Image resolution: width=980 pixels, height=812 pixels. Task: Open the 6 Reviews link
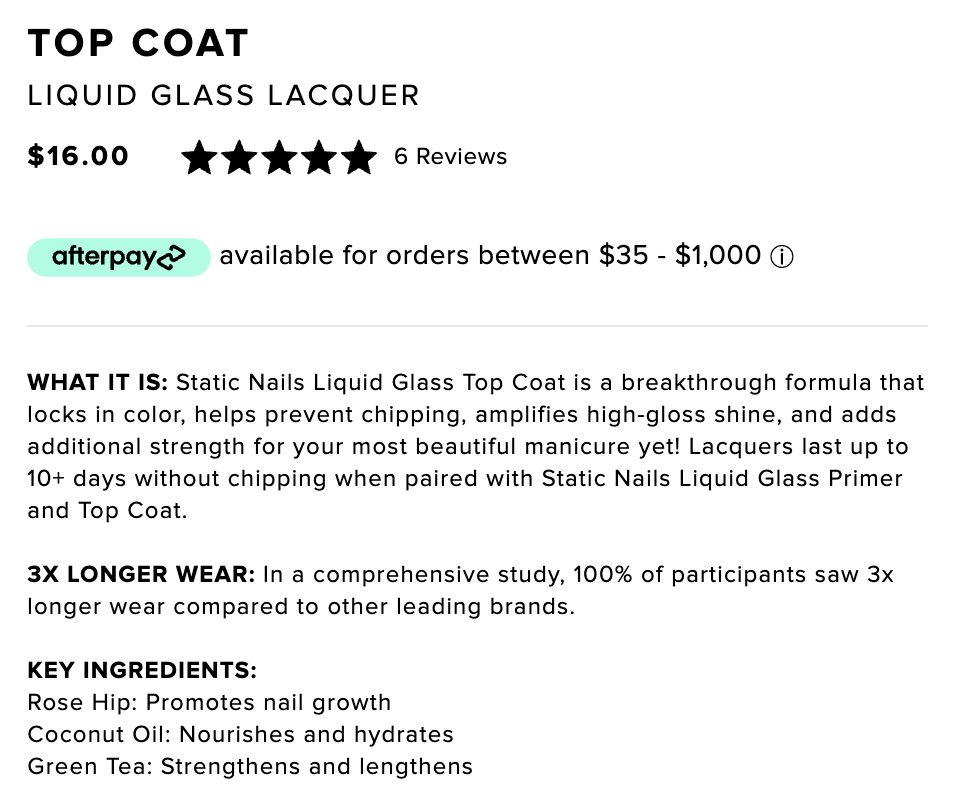450,156
